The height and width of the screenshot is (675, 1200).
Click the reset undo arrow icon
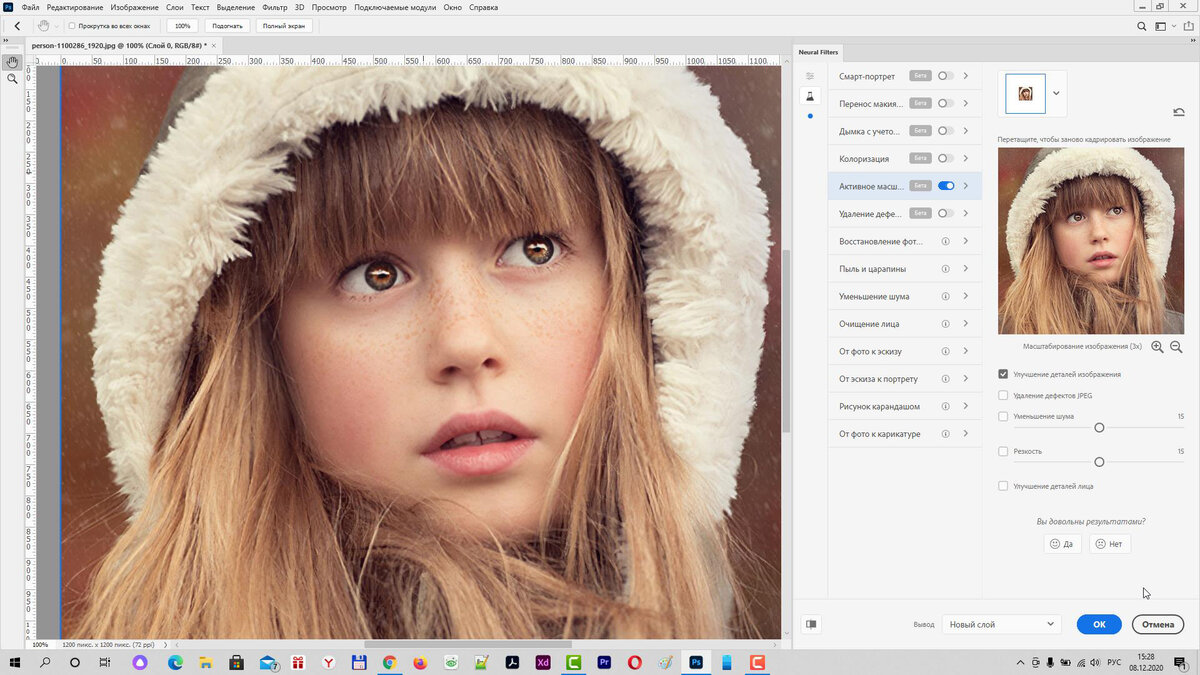tap(1178, 112)
